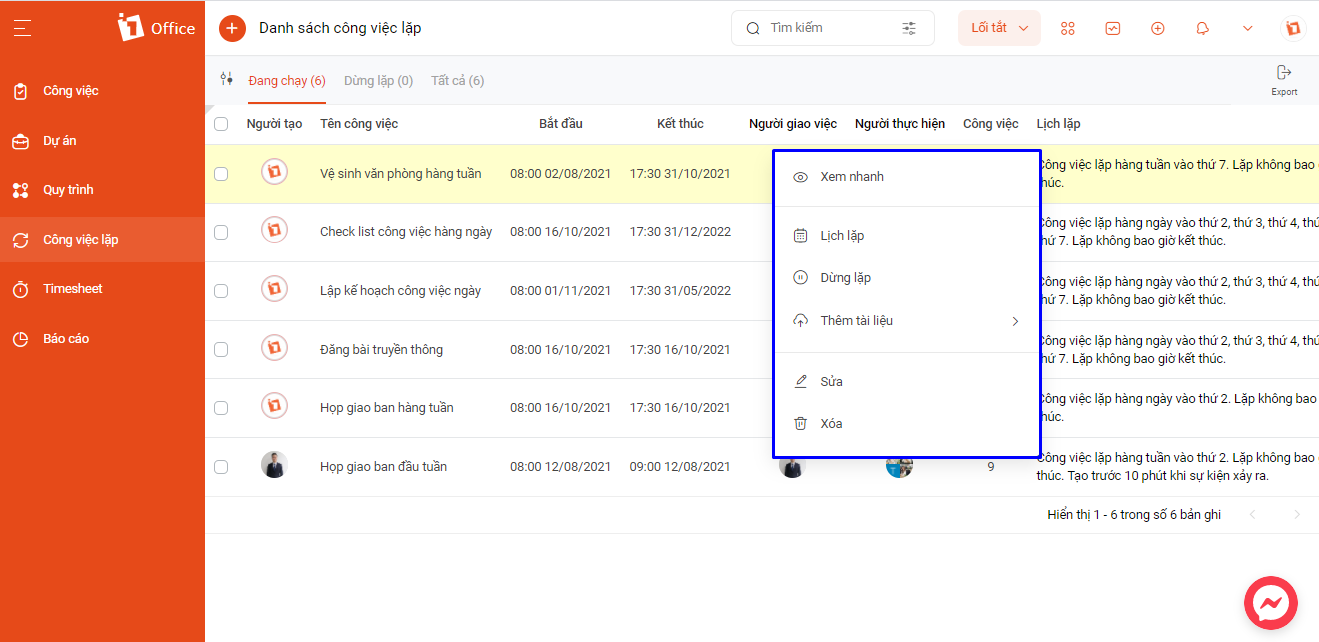Open the Messenger chat bubble

[x=1271, y=604]
